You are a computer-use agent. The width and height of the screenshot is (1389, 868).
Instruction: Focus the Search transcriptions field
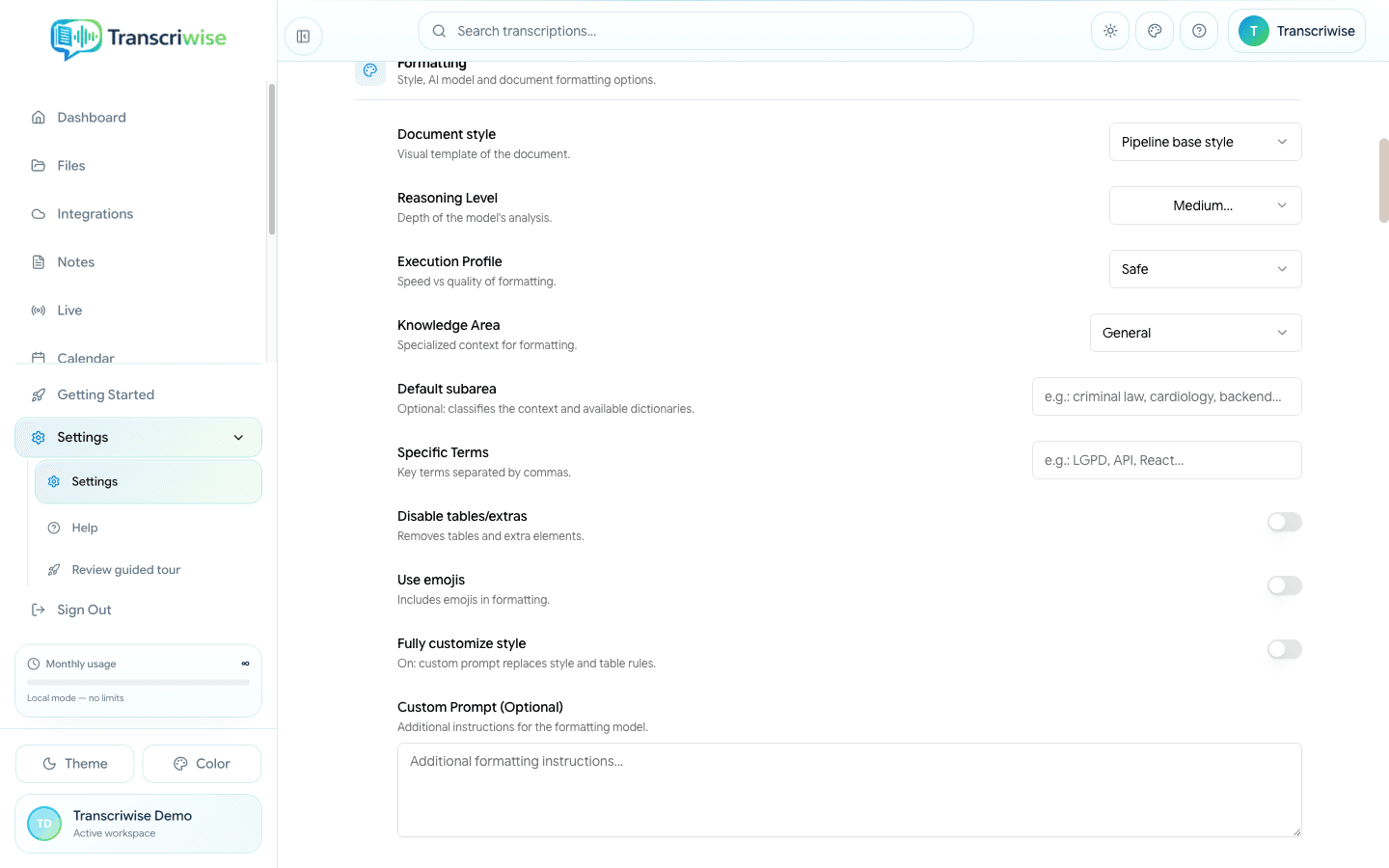click(x=695, y=31)
